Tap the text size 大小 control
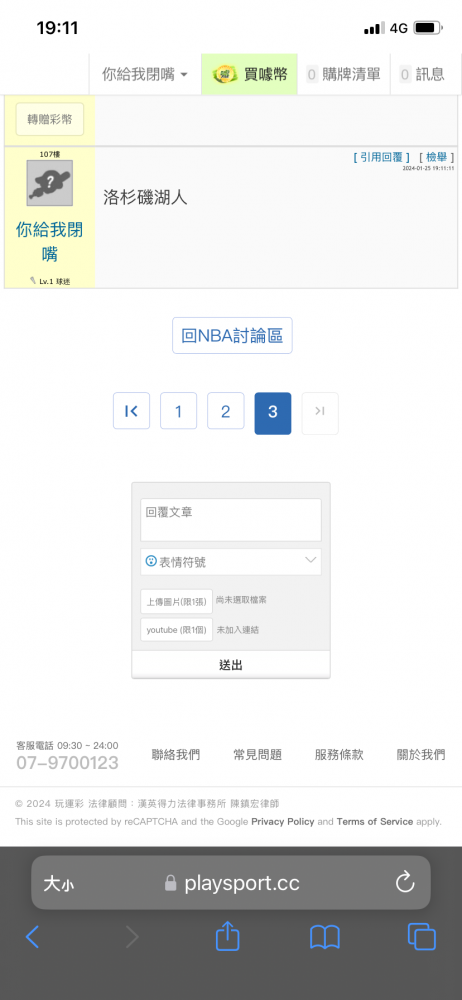Viewport: 462px width, 1000px height. click(59, 883)
